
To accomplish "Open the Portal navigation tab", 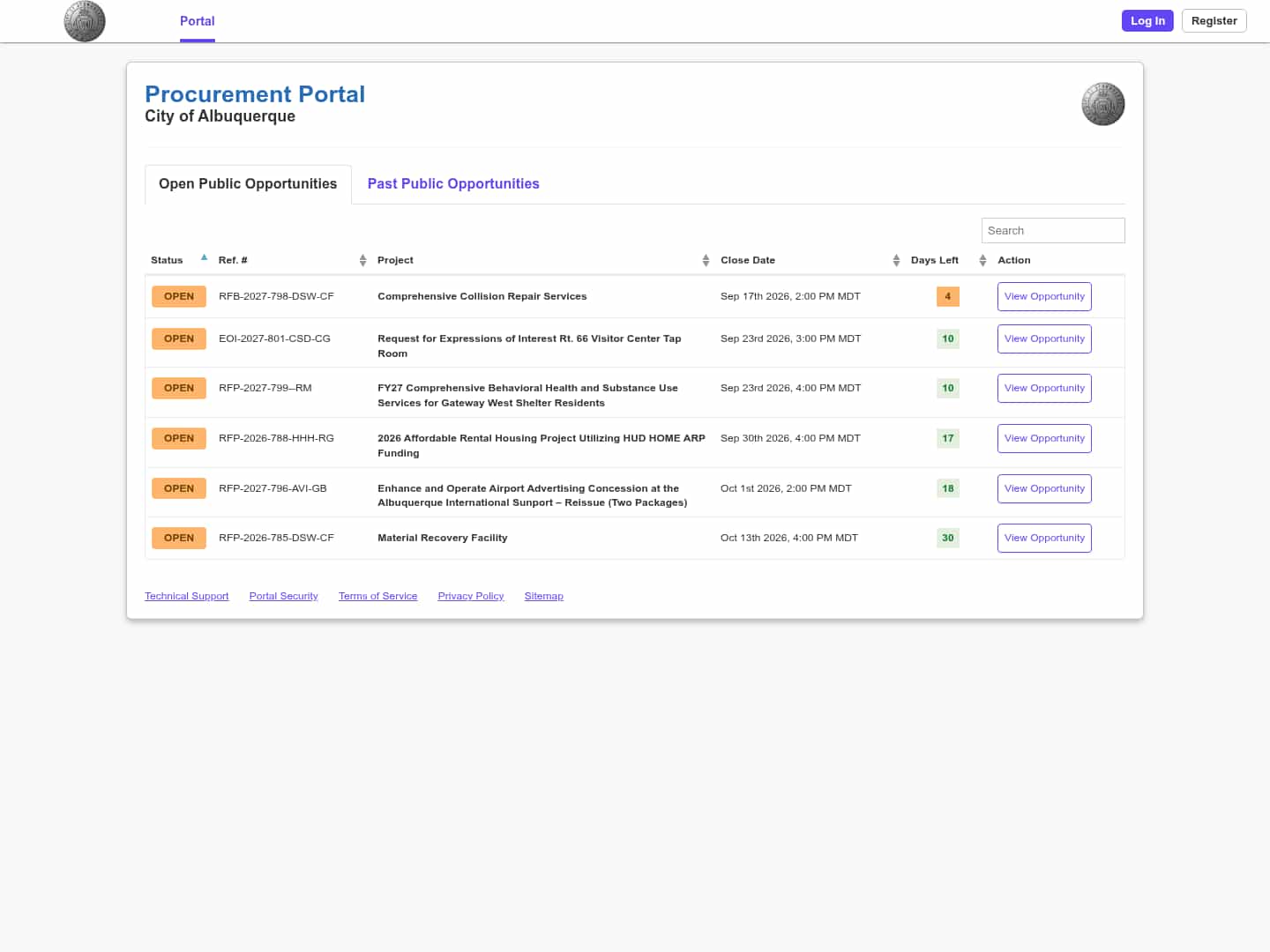I will tap(198, 21).
